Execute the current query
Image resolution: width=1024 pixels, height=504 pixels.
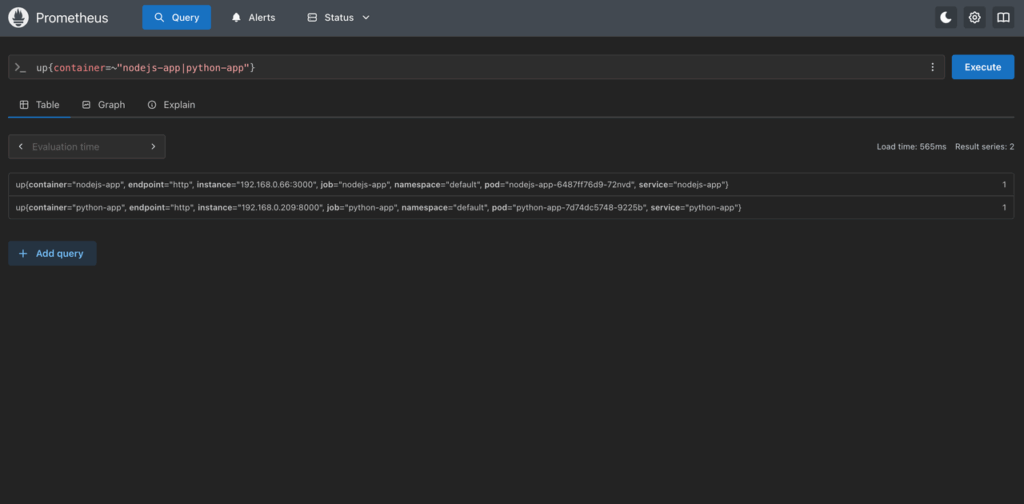coord(983,67)
